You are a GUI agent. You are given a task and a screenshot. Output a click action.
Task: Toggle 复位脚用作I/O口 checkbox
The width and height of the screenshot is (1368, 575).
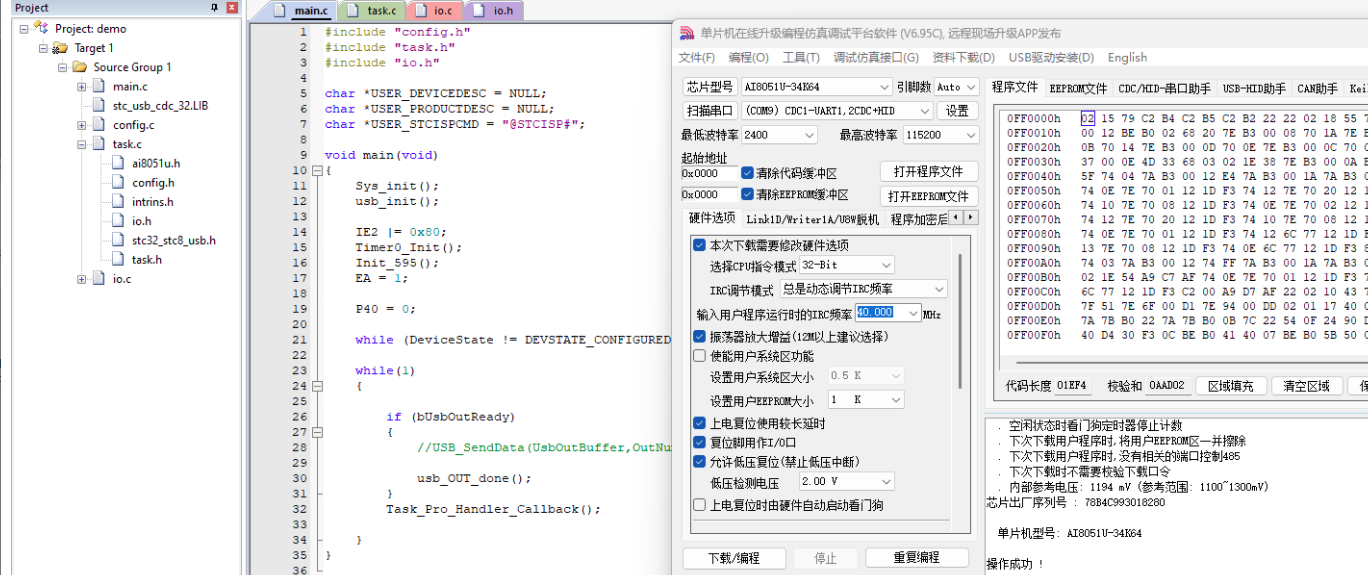click(x=699, y=442)
